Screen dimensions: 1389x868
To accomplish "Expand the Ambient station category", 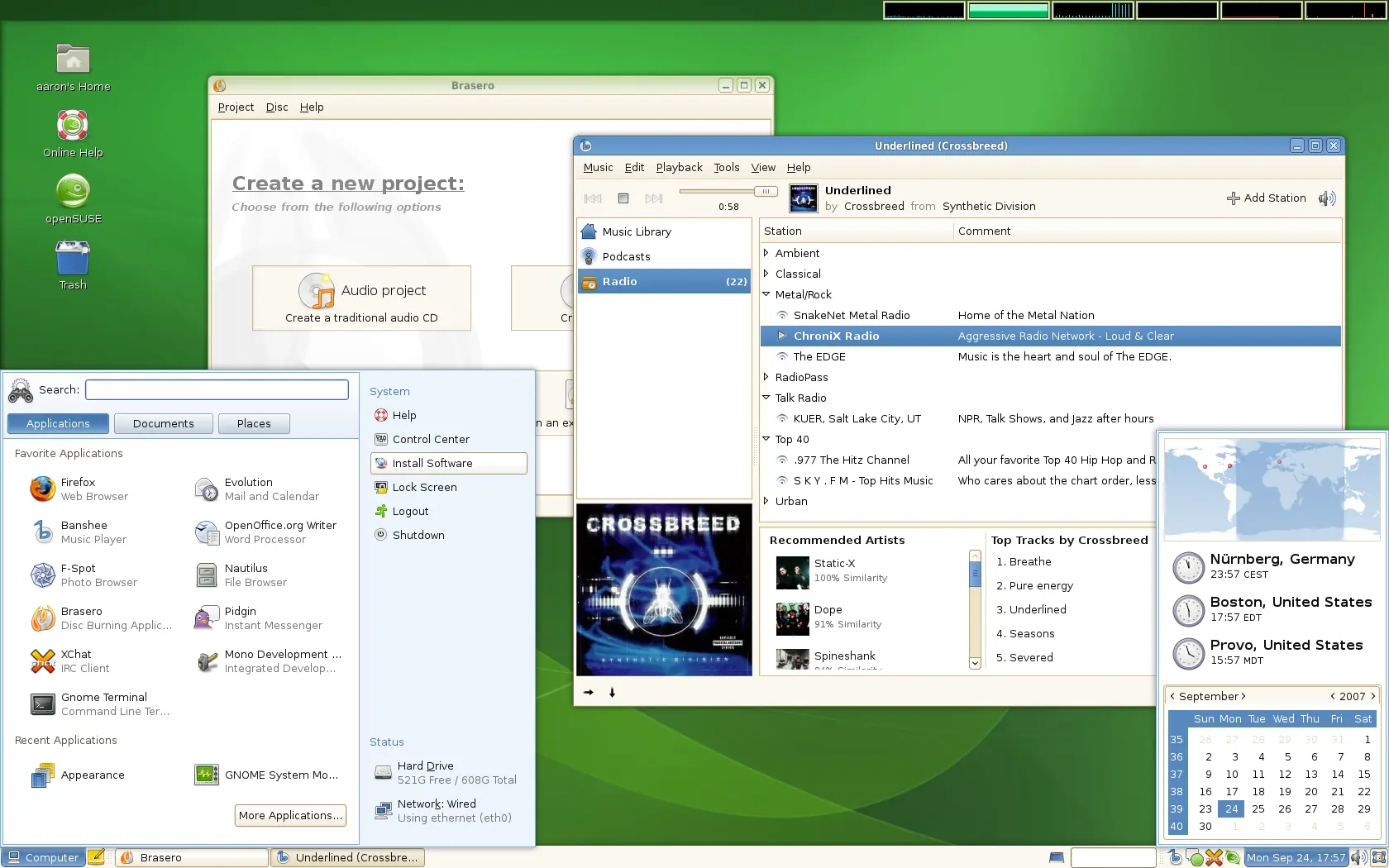I will [x=766, y=253].
